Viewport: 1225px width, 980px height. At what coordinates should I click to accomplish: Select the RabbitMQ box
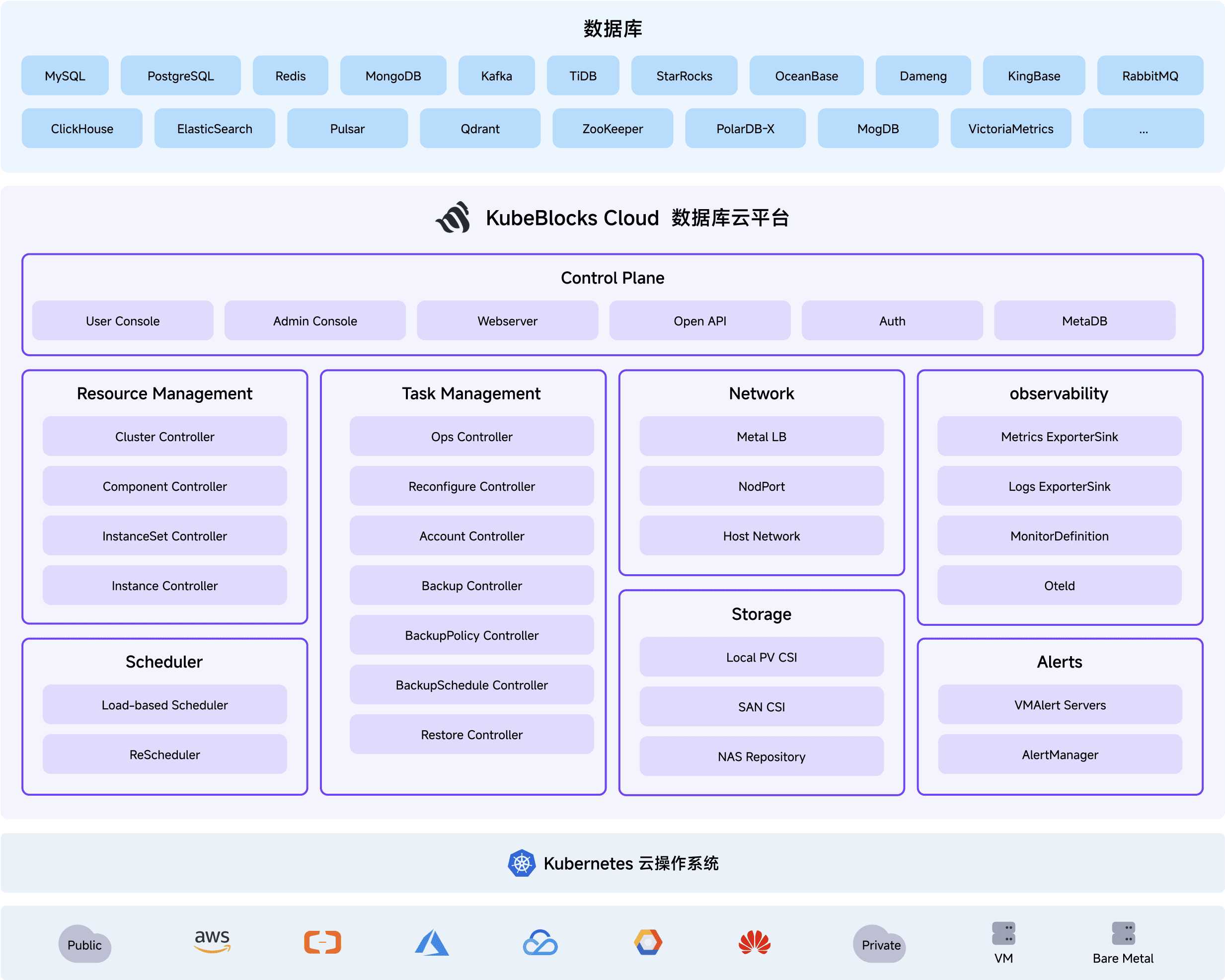pyautogui.click(x=1150, y=75)
